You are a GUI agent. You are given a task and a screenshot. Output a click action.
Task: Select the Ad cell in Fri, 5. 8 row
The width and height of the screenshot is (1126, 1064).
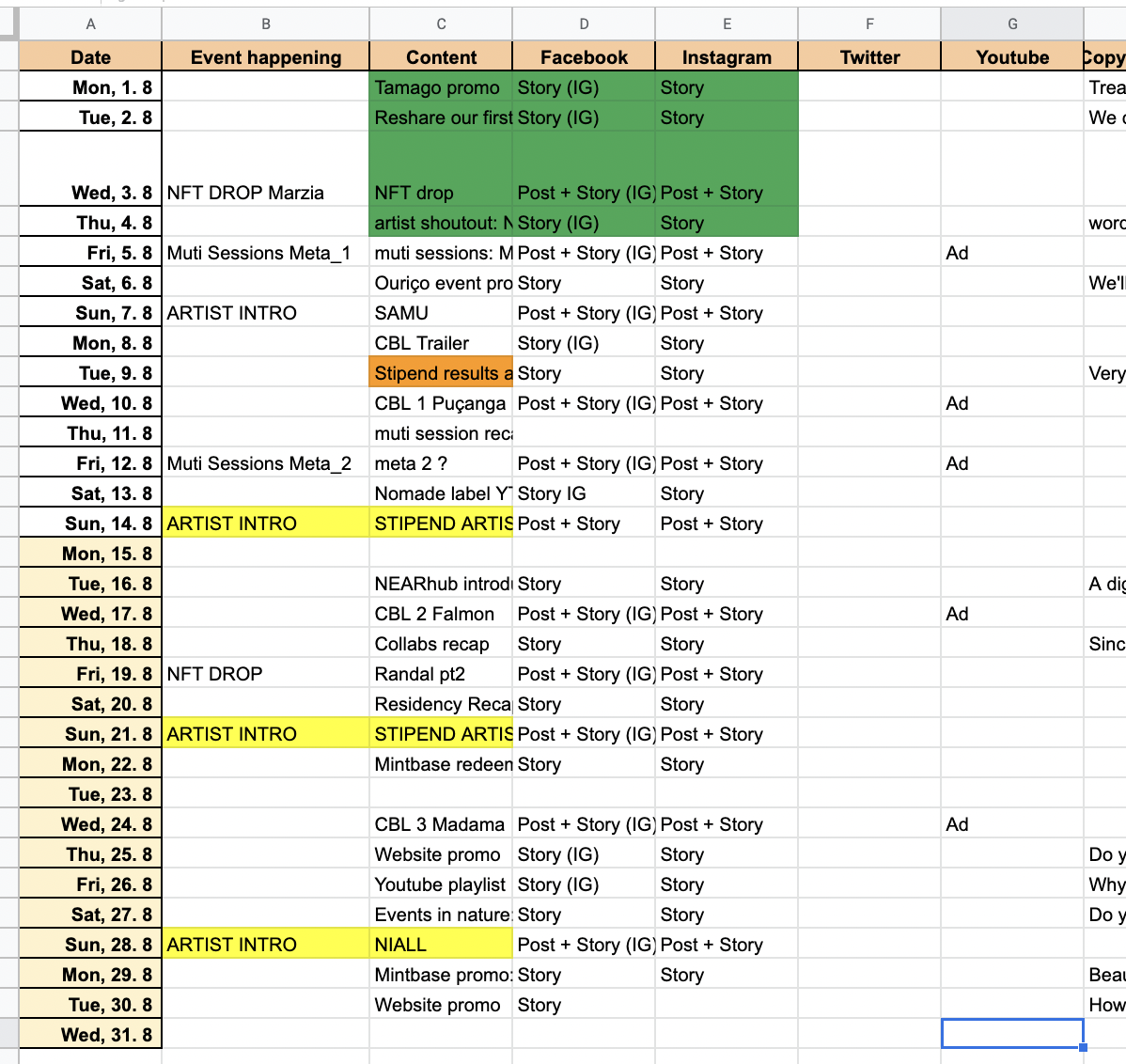[x=1012, y=253]
